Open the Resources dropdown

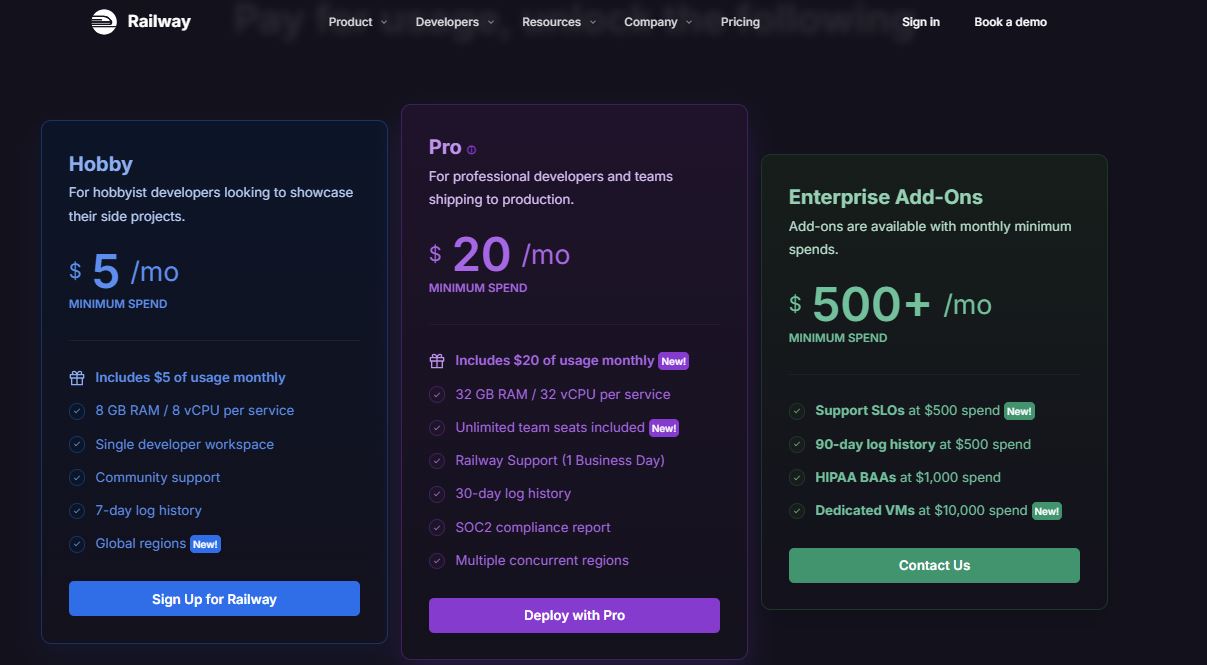coord(559,22)
